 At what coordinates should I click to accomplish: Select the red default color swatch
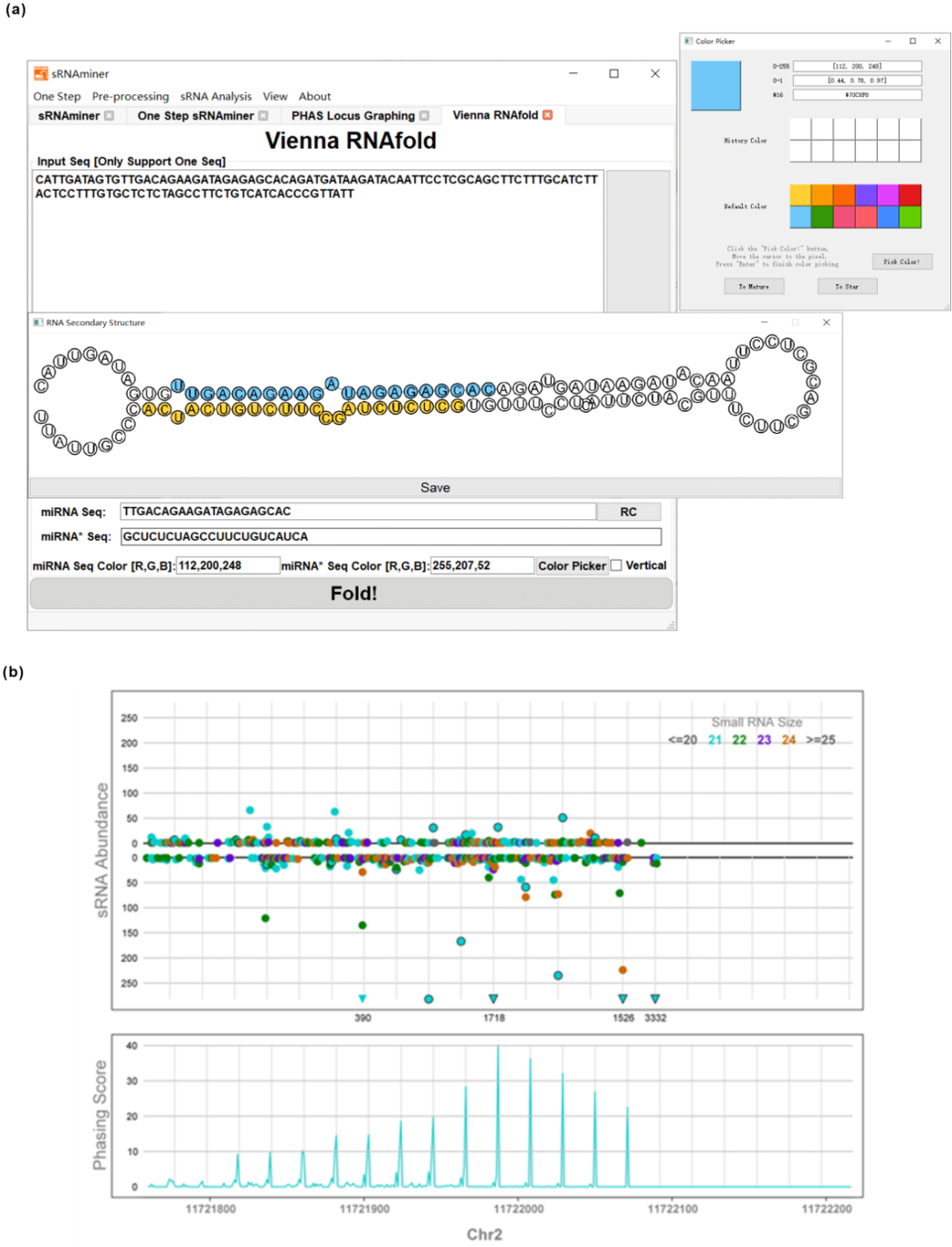click(910, 195)
